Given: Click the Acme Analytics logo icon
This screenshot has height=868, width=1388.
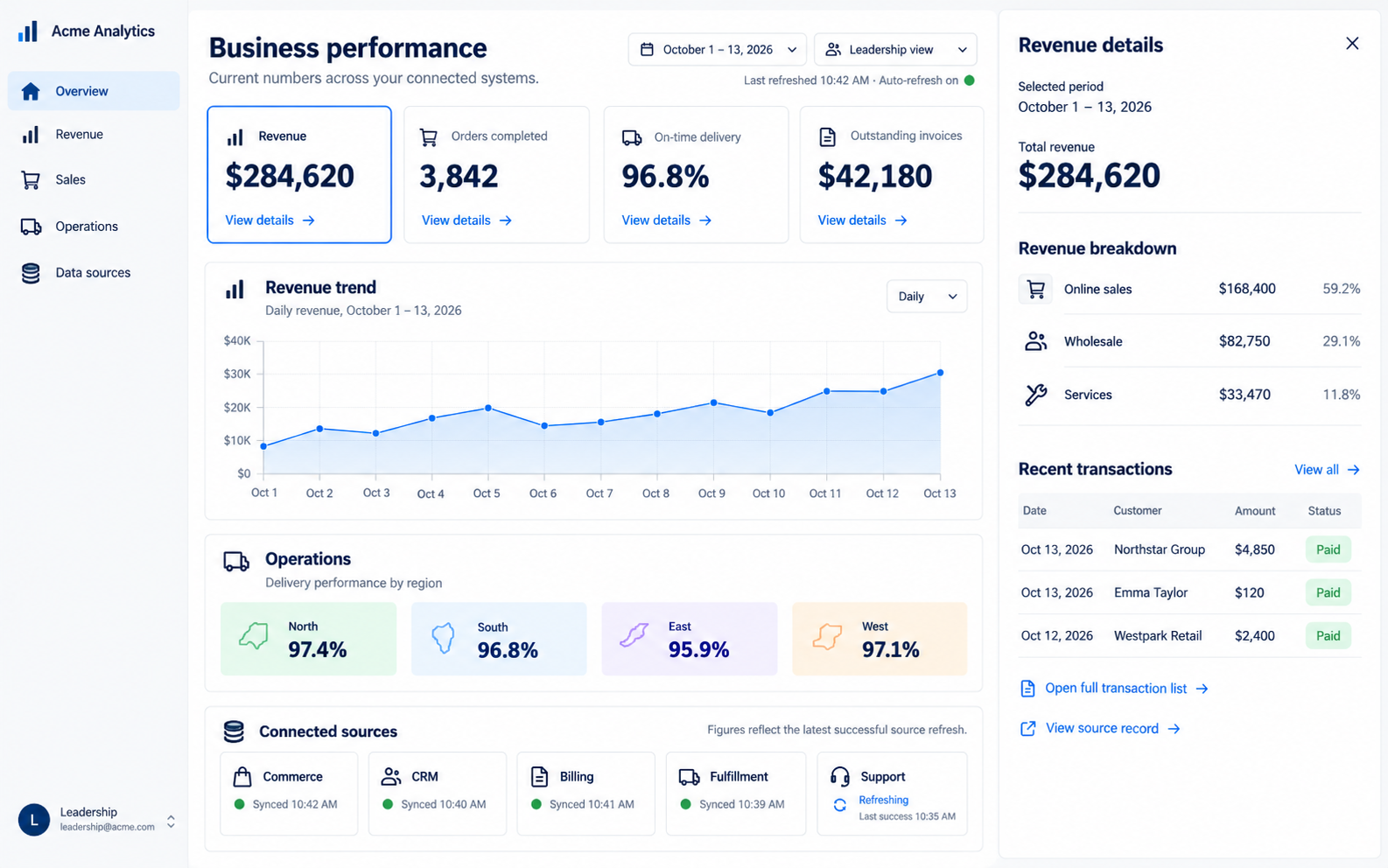Looking at the screenshot, I should click(28, 31).
